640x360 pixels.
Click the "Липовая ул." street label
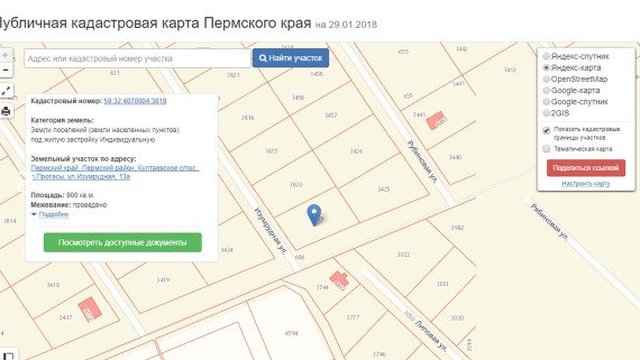[431, 336]
